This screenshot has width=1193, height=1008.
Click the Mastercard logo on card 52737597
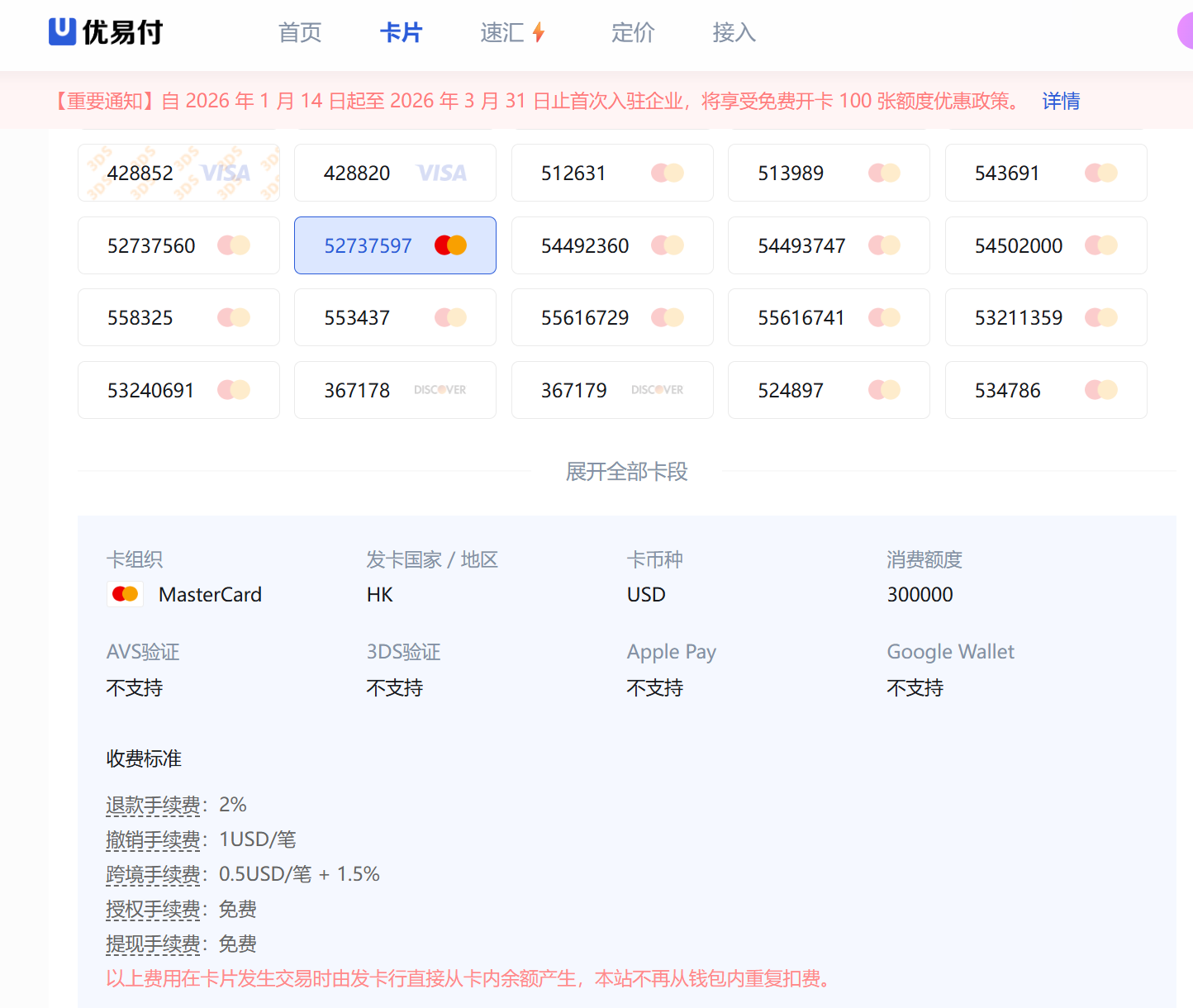(450, 245)
